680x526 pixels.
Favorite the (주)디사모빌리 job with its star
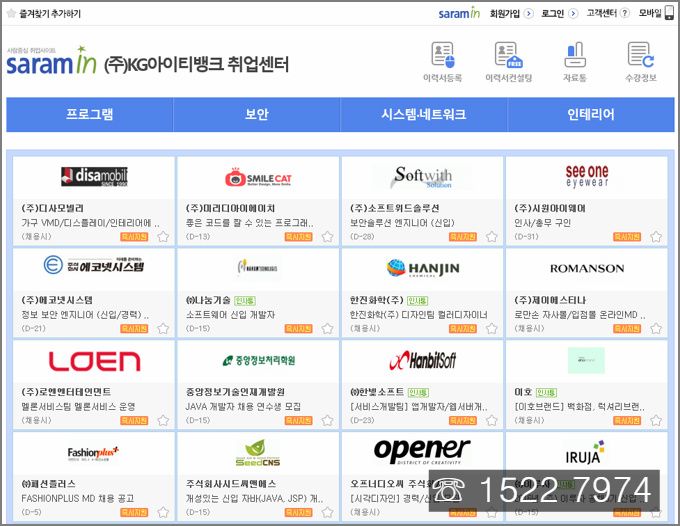[163, 237]
